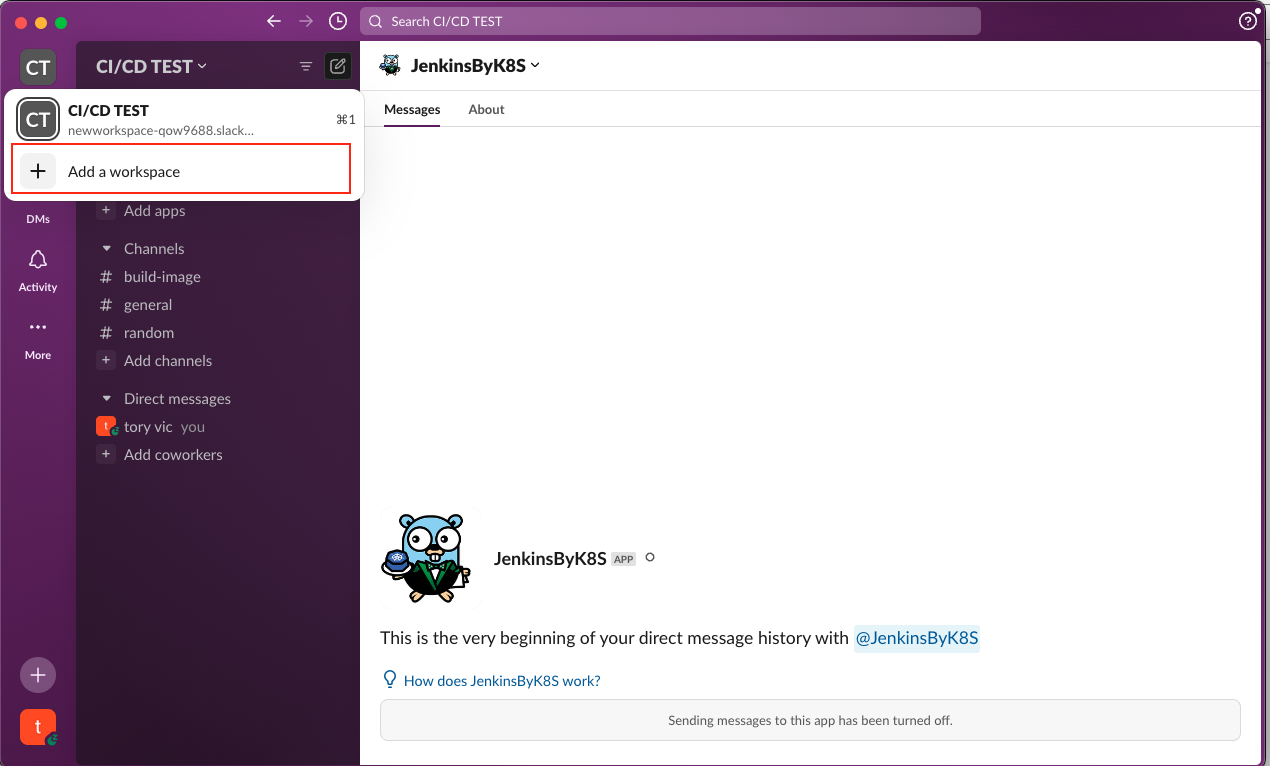Switch to the Messages tab
The image size is (1270, 766).
[412, 110]
